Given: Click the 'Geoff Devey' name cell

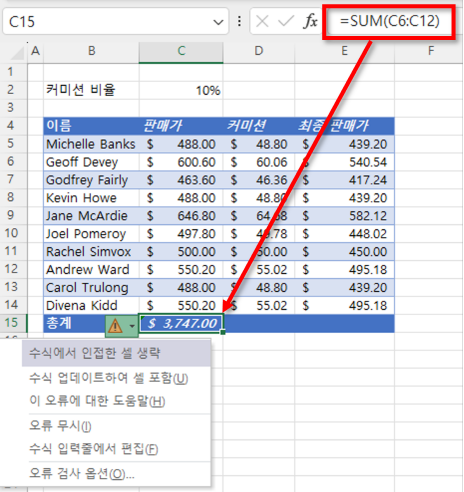Looking at the screenshot, I should [x=91, y=162].
